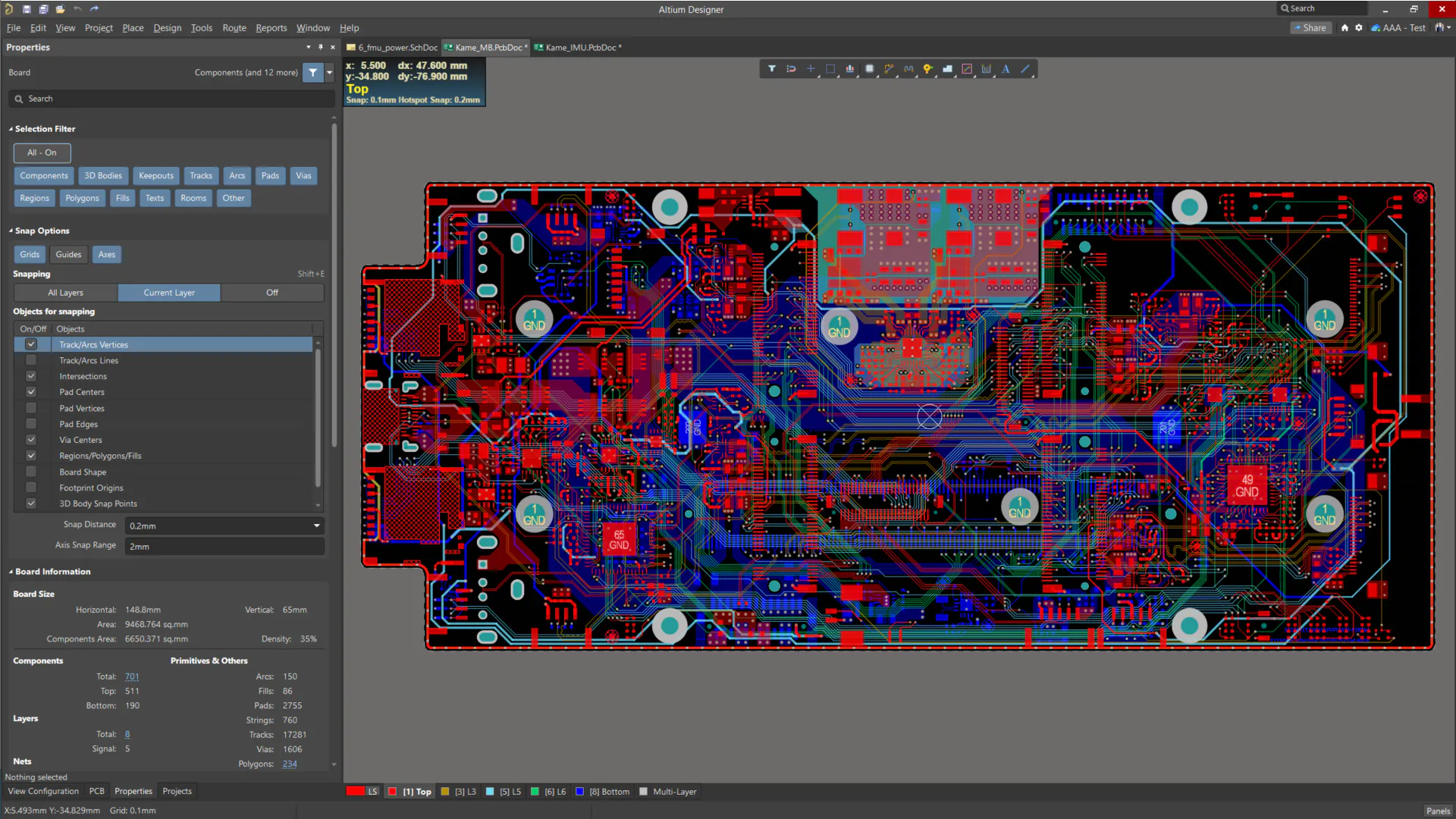This screenshot has height=819, width=1456.
Task: Collapse the Board Information section
Action: point(11,572)
